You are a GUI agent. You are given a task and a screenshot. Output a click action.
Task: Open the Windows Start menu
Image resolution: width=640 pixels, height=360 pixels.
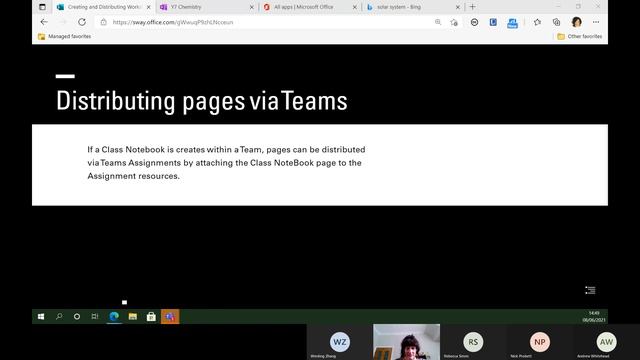(41, 316)
